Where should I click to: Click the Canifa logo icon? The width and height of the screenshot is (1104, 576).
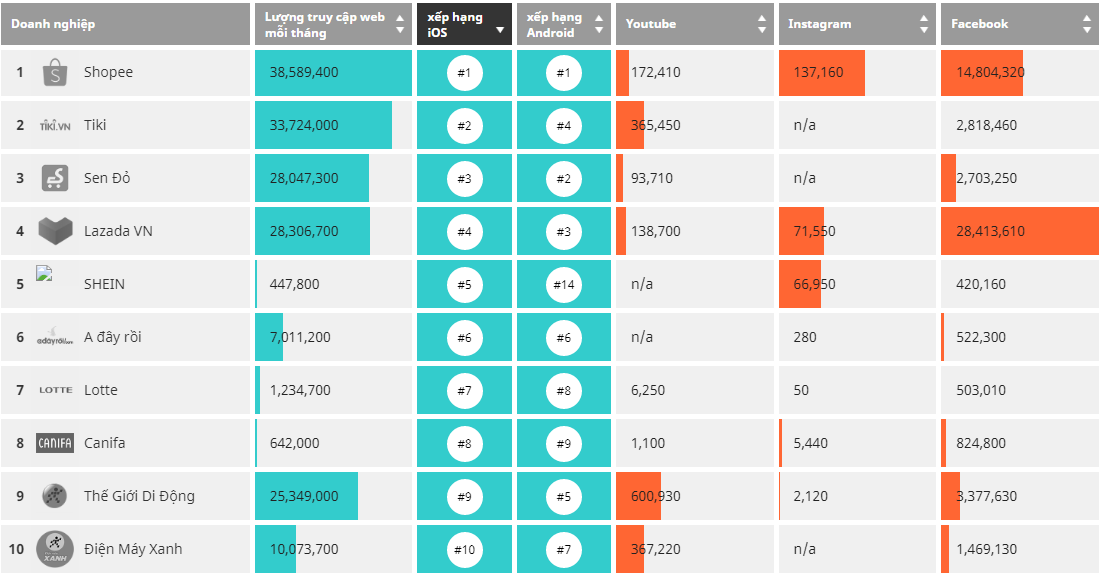55,443
